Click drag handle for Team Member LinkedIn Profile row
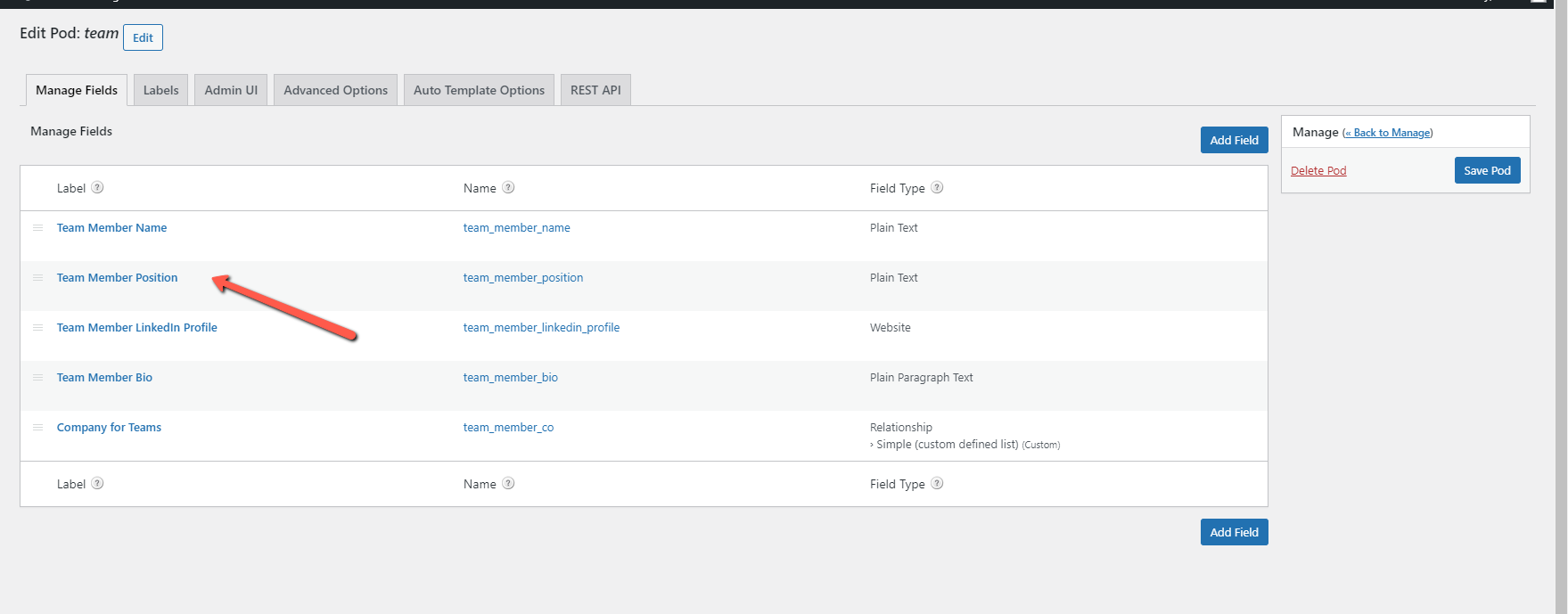 click(x=38, y=328)
